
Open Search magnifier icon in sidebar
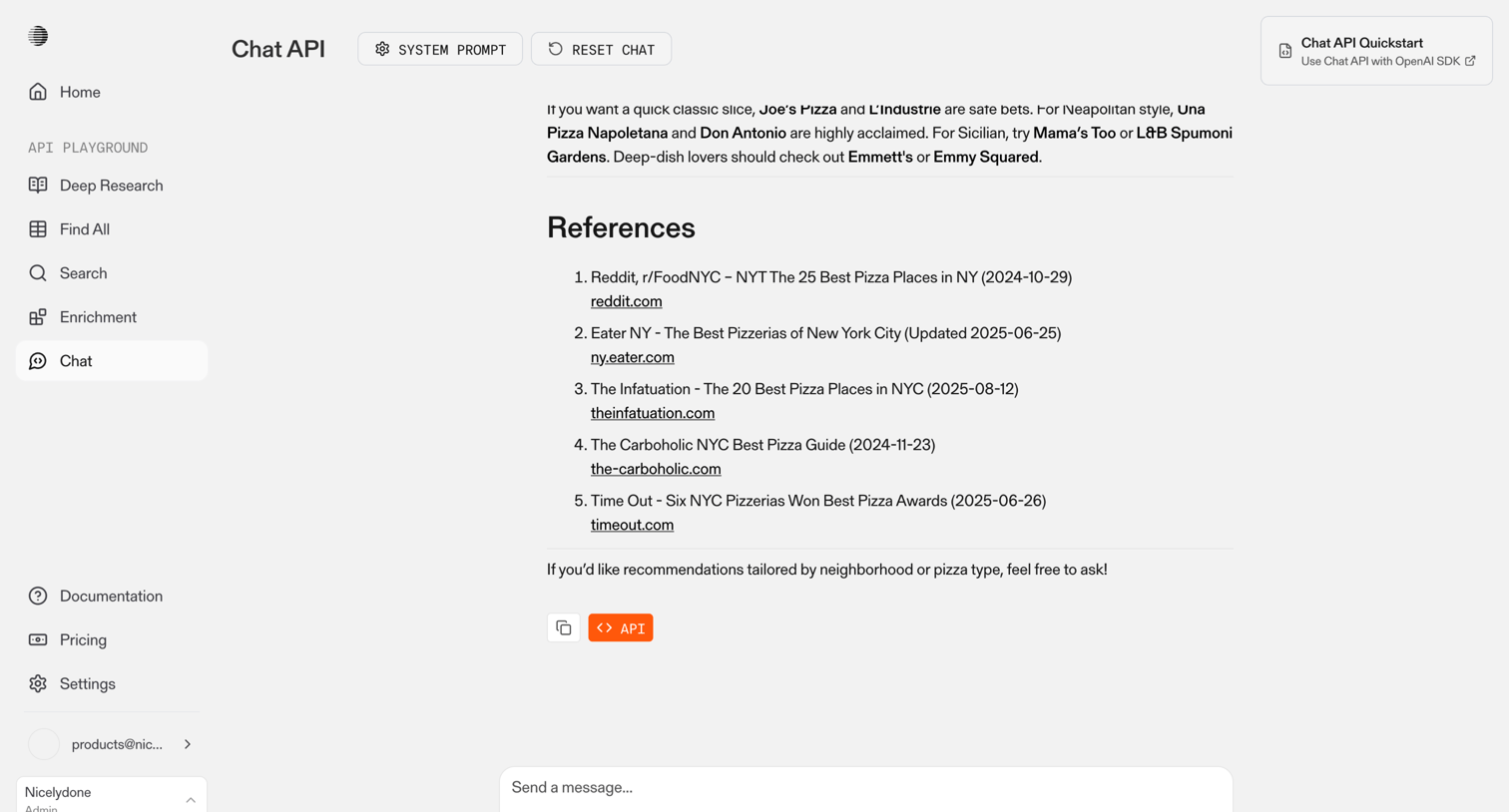(x=38, y=273)
